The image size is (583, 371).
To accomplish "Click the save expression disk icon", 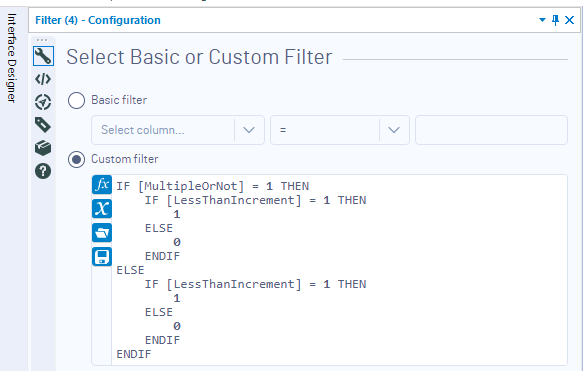I will pos(102,257).
